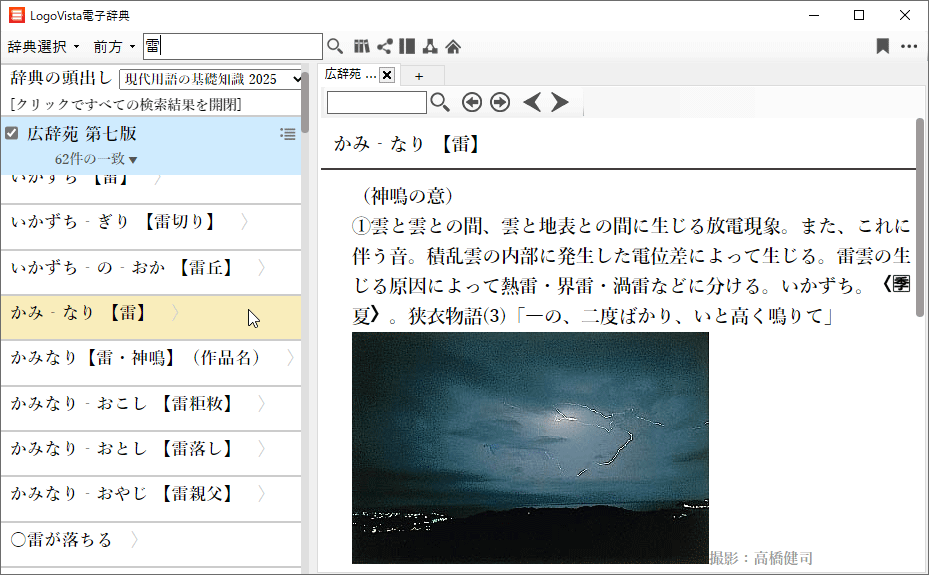929x575 pixels.
Task: Click the home icon in toolbar
Action: 453,46
